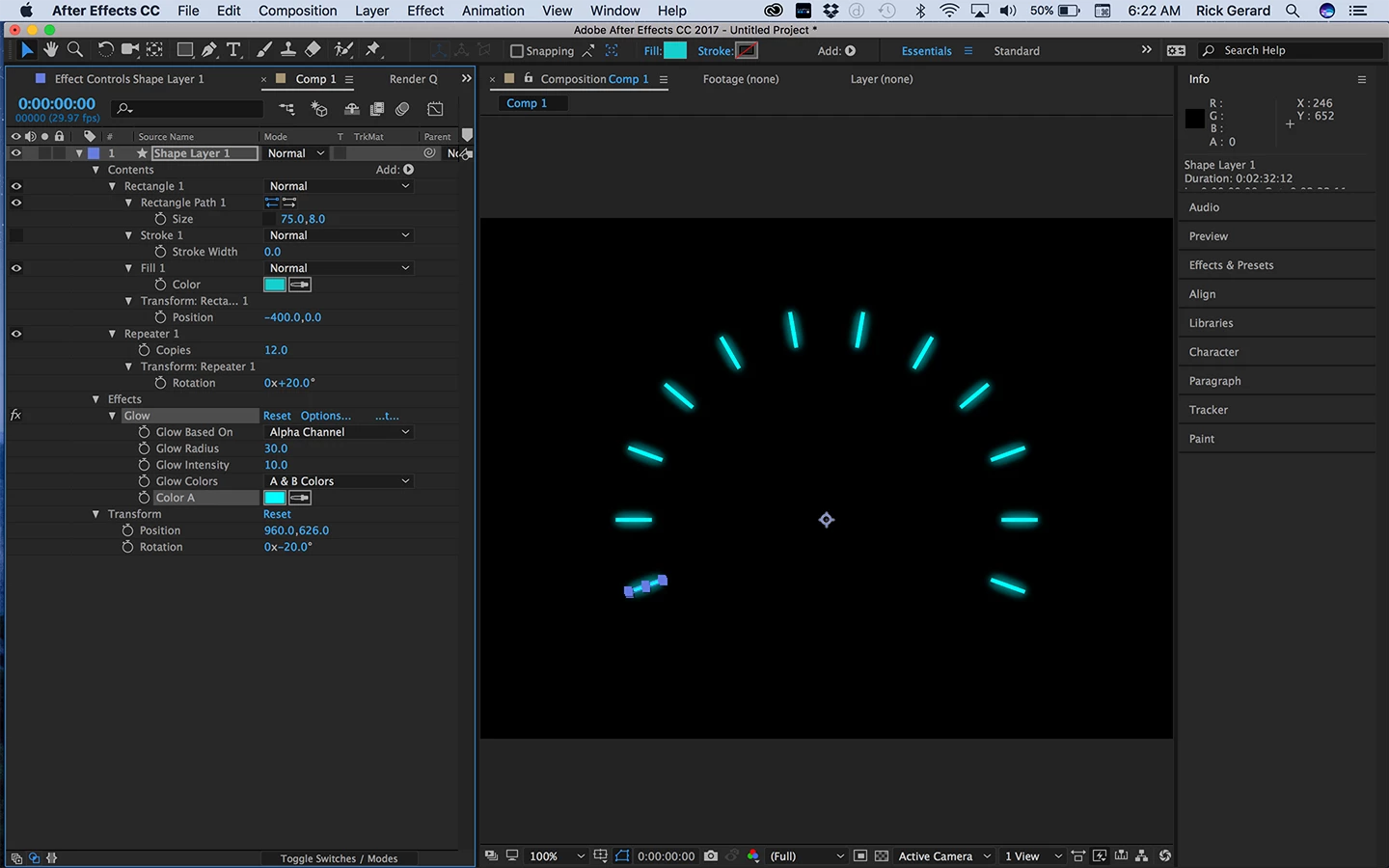The height and width of the screenshot is (868, 1389).
Task: Select the Eraser tool
Action: point(313,50)
